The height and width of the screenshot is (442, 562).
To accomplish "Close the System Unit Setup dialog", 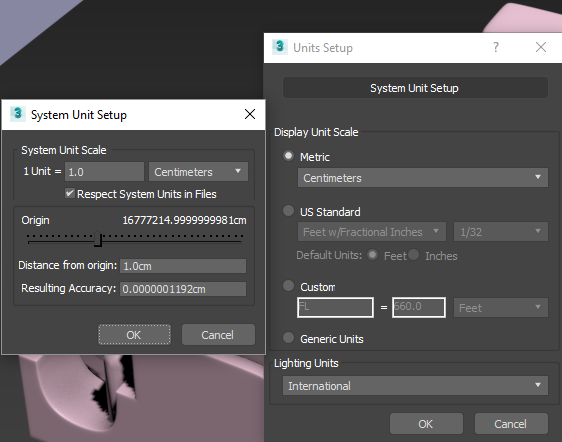I will pos(250,114).
